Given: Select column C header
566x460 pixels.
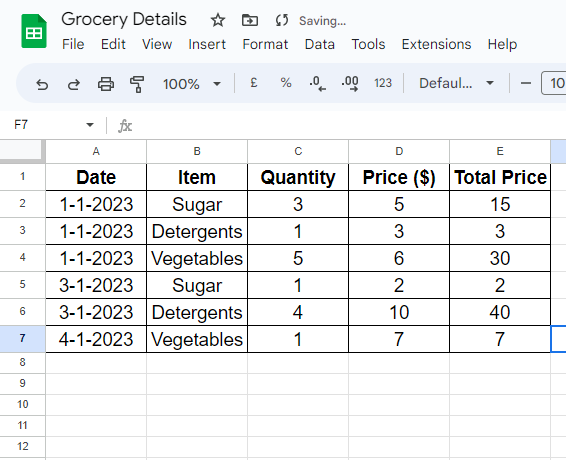Looking at the screenshot, I should (298, 151).
